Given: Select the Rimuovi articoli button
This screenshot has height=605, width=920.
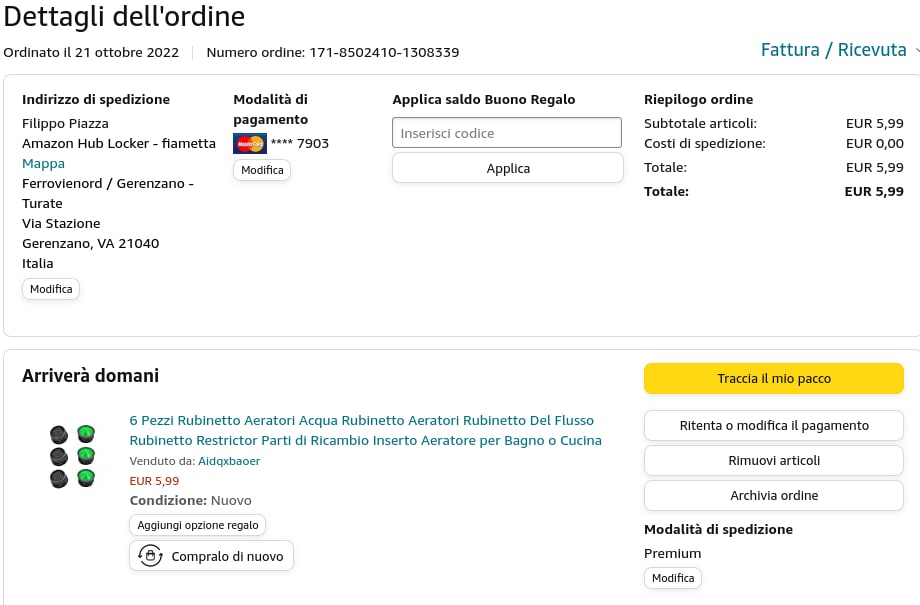Looking at the screenshot, I should (x=773, y=460).
